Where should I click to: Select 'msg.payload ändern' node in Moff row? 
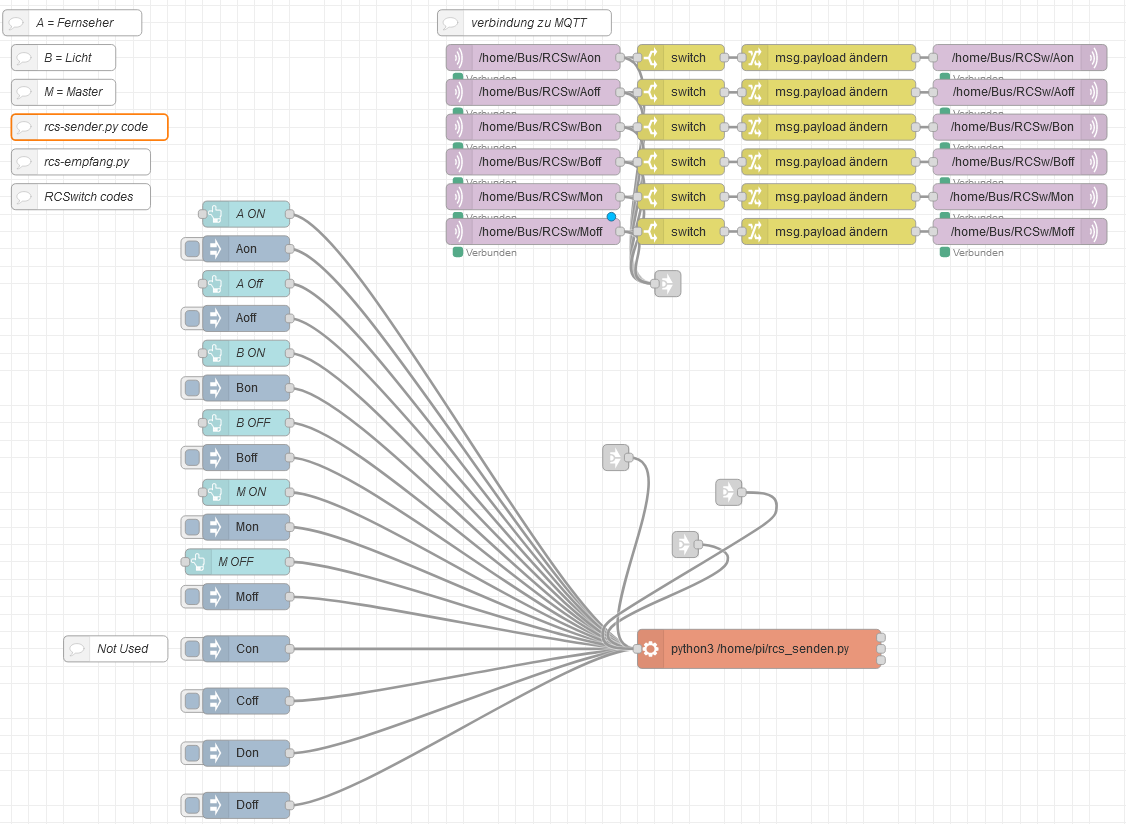click(x=829, y=231)
